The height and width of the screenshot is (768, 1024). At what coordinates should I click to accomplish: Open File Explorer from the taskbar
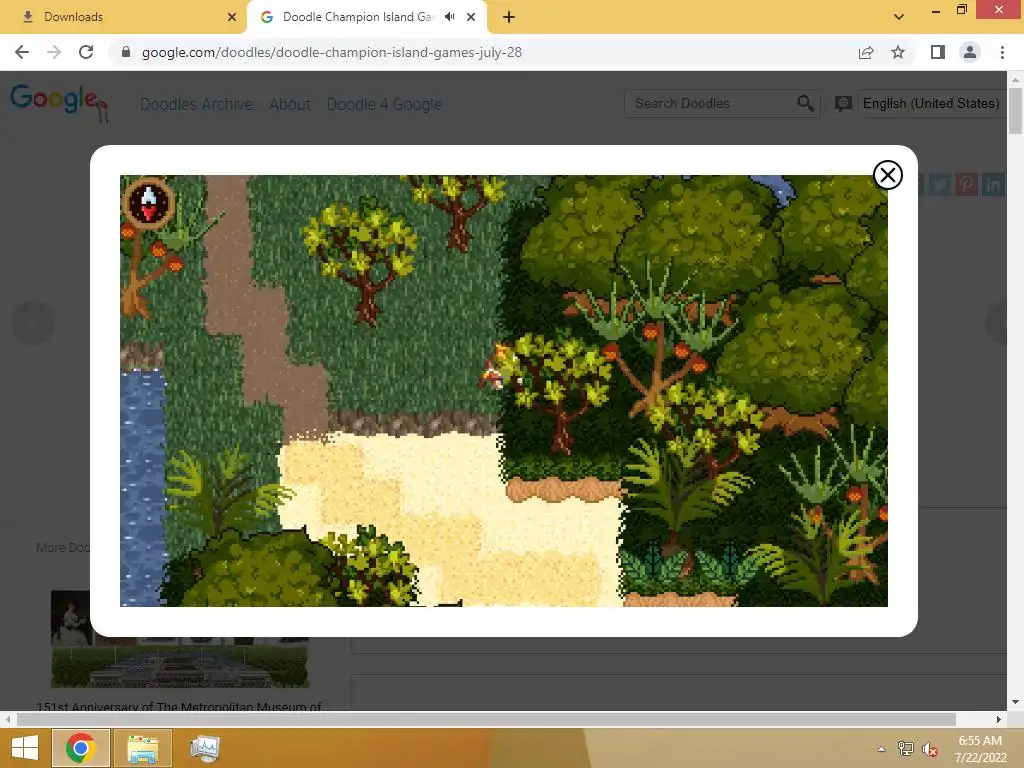(142, 748)
